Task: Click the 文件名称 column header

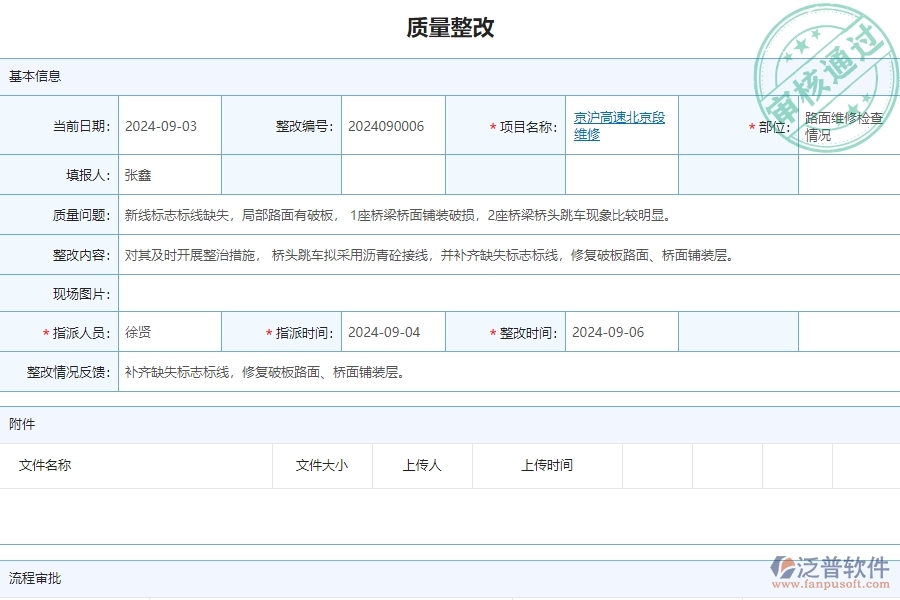Action: tap(49, 465)
